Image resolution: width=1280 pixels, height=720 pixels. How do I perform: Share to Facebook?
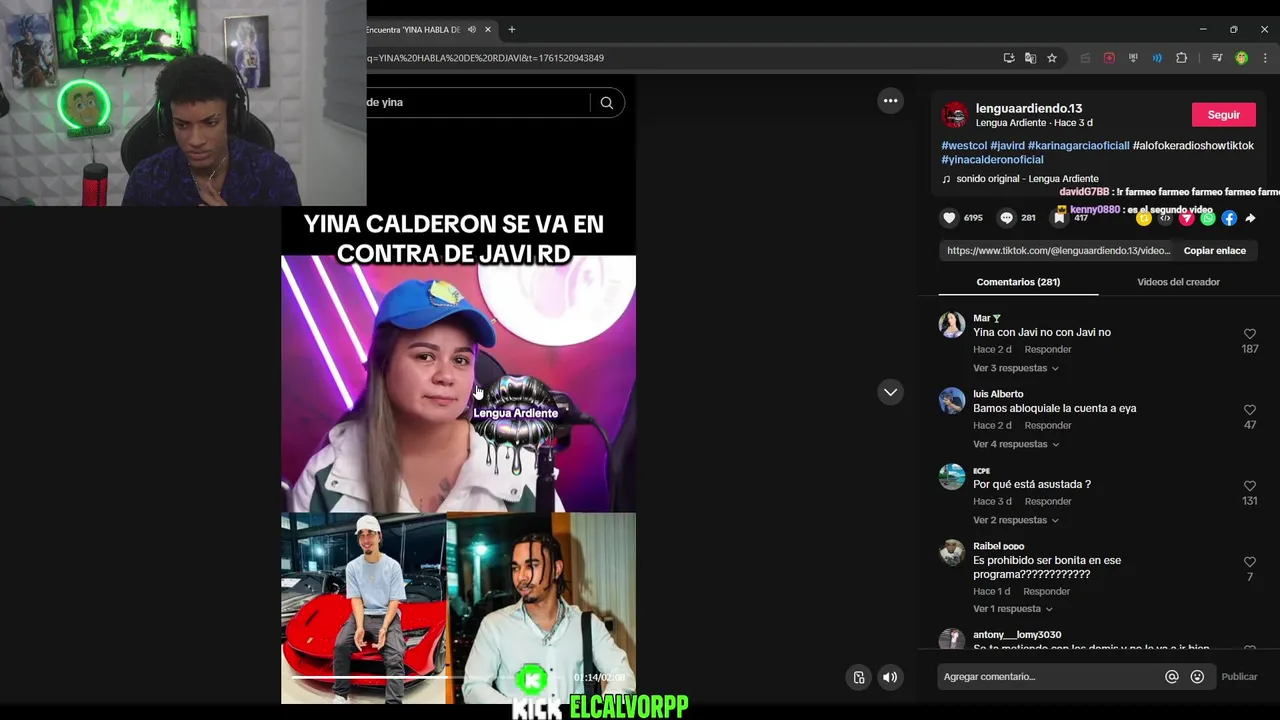[1229, 218]
